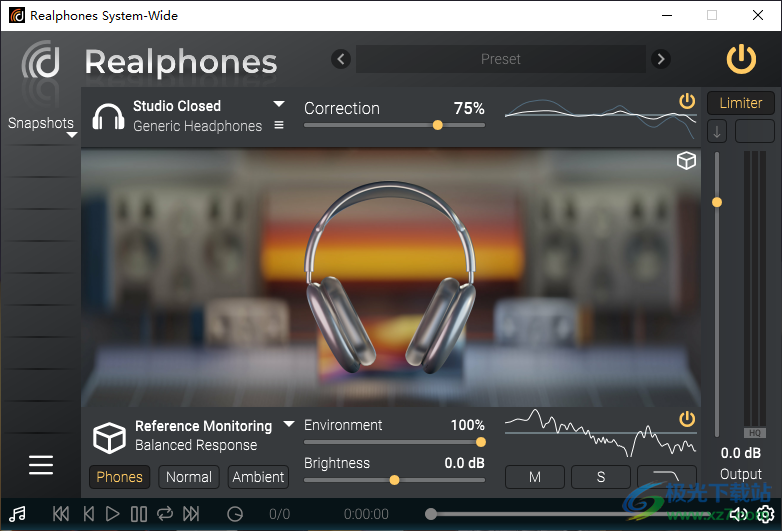Adjust the Brightness slider
This screenshot has width=782, height=531.
(394, 480)
